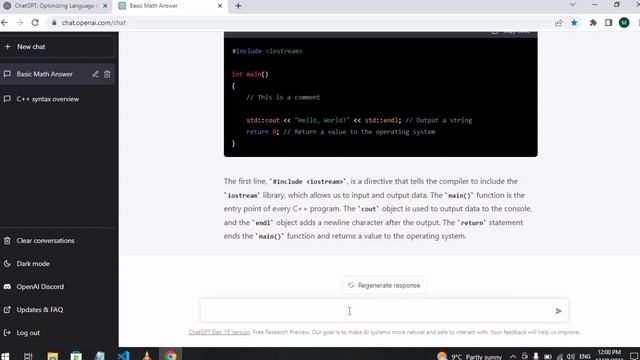
Task: Reload the current page
Action: click(35, 23)
